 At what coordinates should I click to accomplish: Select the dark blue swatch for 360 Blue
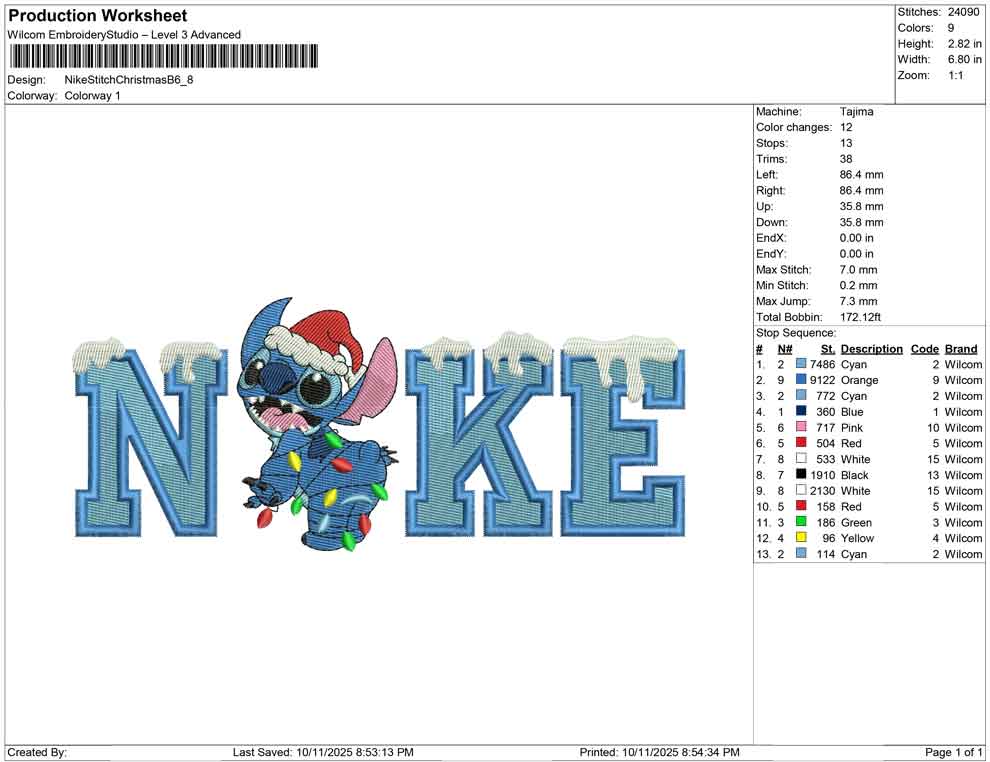click(x=801, y=411)
